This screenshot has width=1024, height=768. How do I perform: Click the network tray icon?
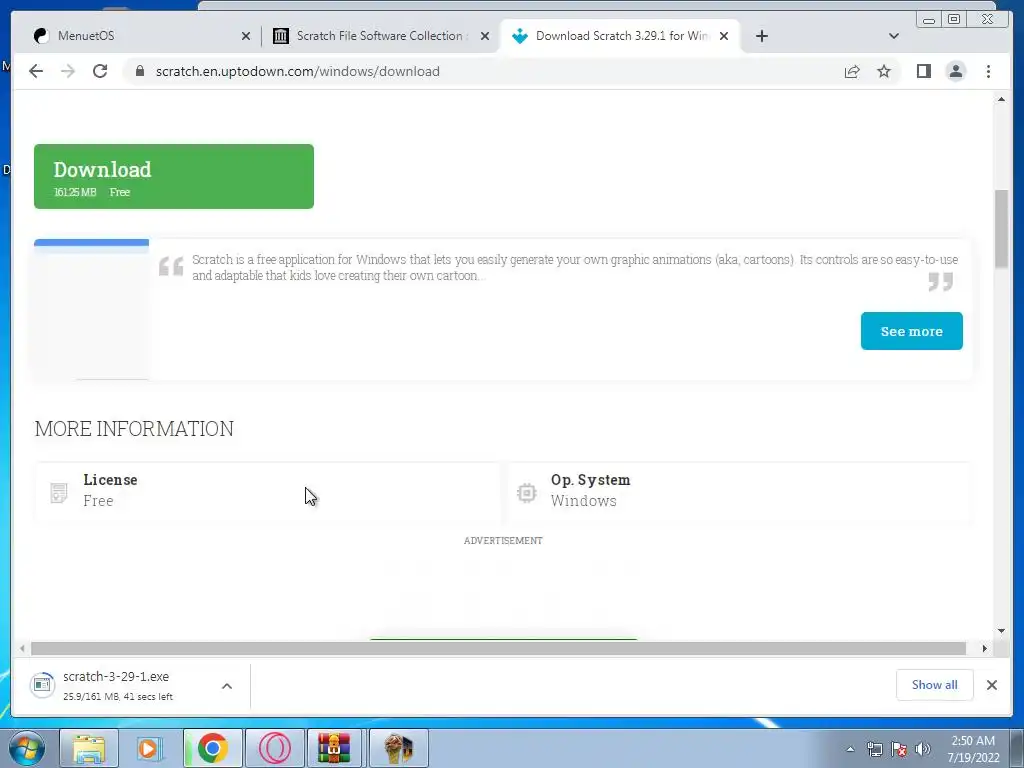pyautogui.click(x=874, y=749)
